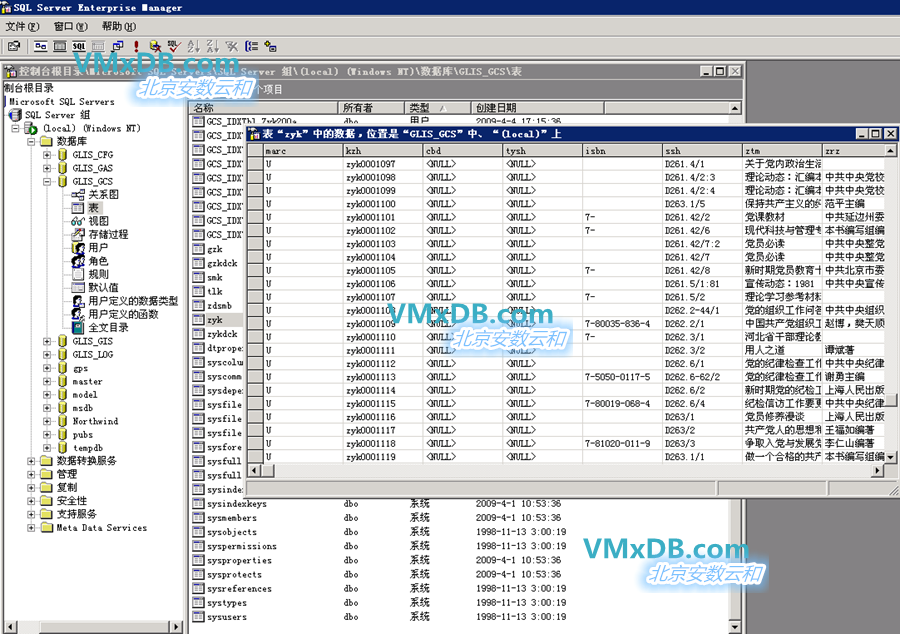Click the Use Group By toolbar icon
The width and height of the screenshot is (900, 634).
click(x=251, y=46)
